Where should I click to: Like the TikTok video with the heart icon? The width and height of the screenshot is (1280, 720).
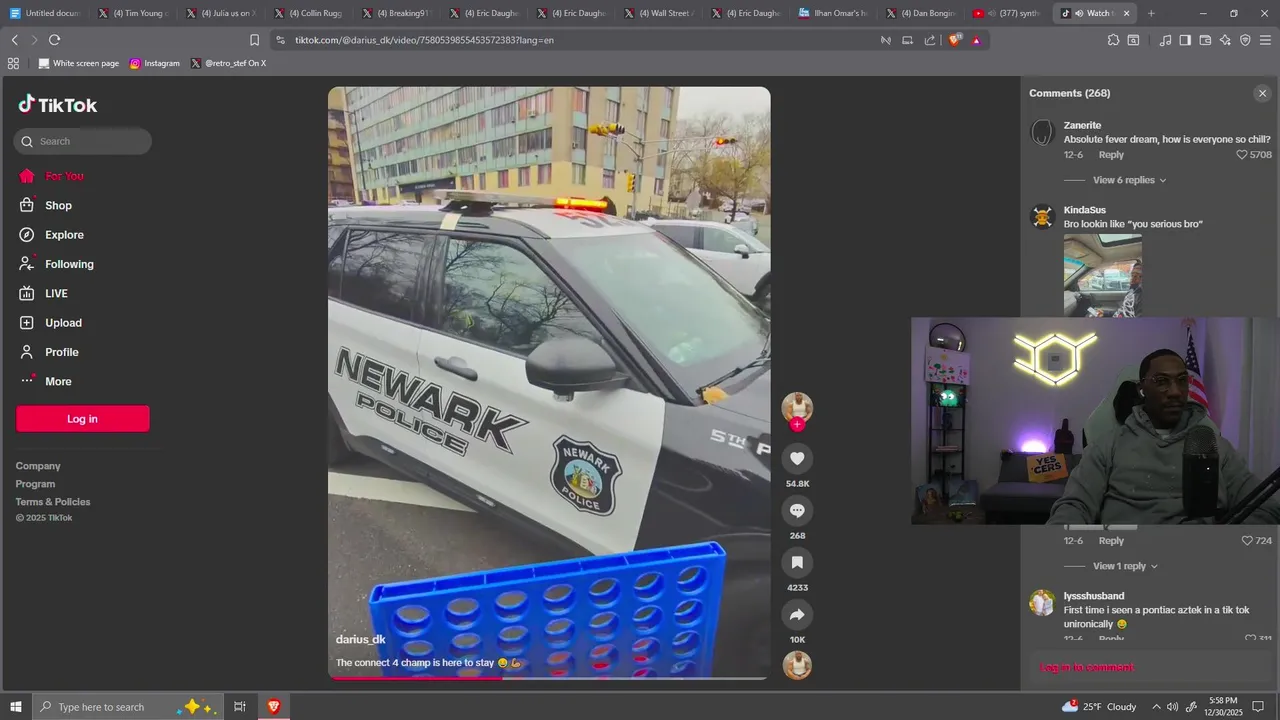[797, 459]
